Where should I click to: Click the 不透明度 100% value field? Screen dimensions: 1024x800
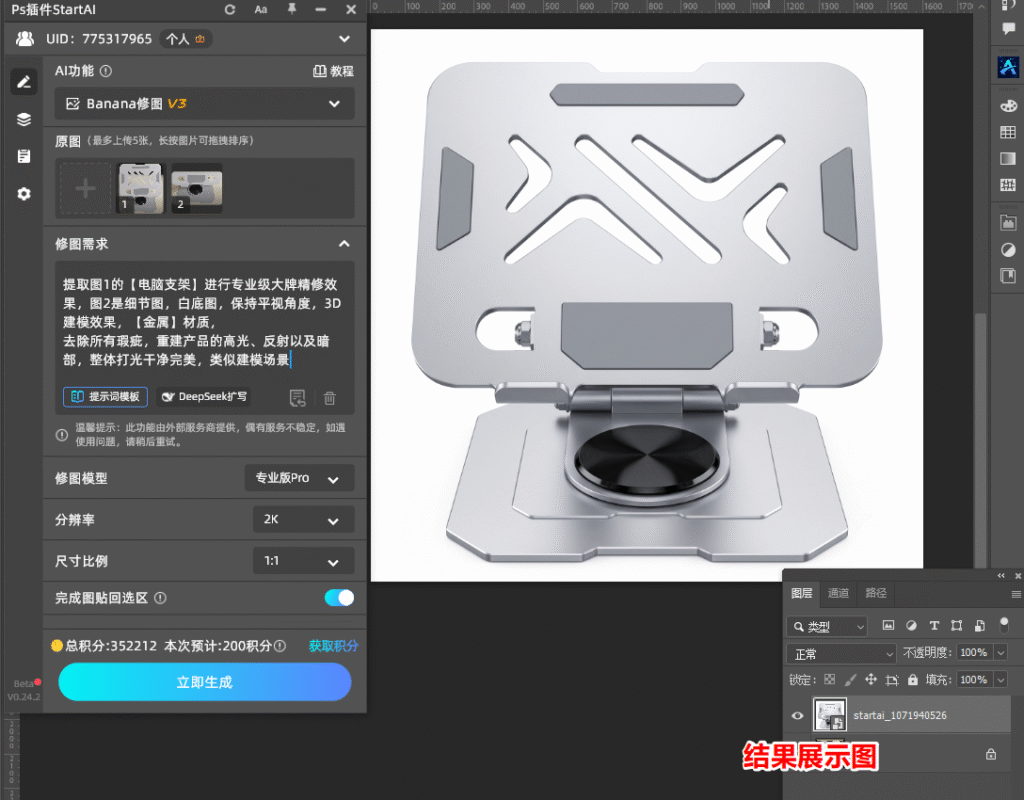[x=974, y=652]
